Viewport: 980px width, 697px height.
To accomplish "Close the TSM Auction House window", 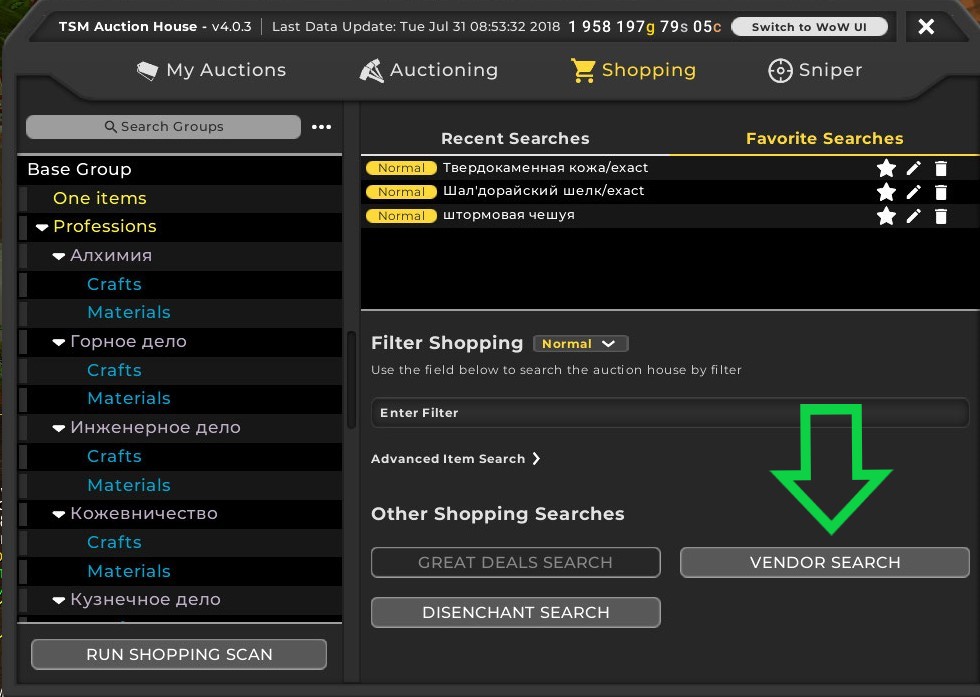I will click(x=926, y=26).
